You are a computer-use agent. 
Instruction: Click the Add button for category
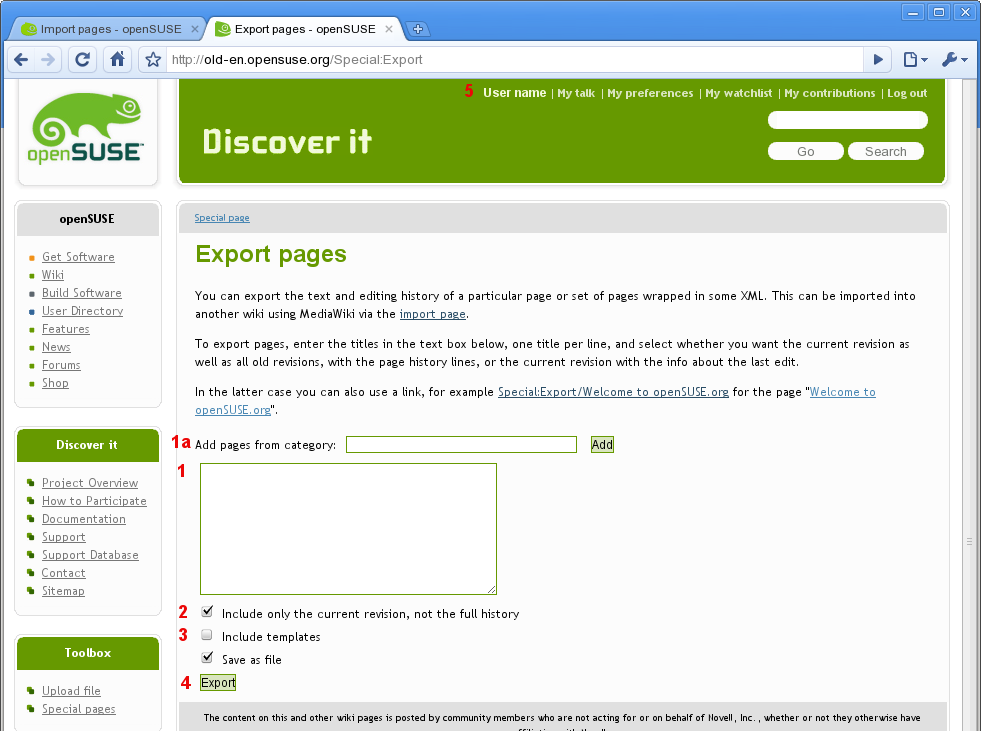pyautogui.click(x=602, y=444)
